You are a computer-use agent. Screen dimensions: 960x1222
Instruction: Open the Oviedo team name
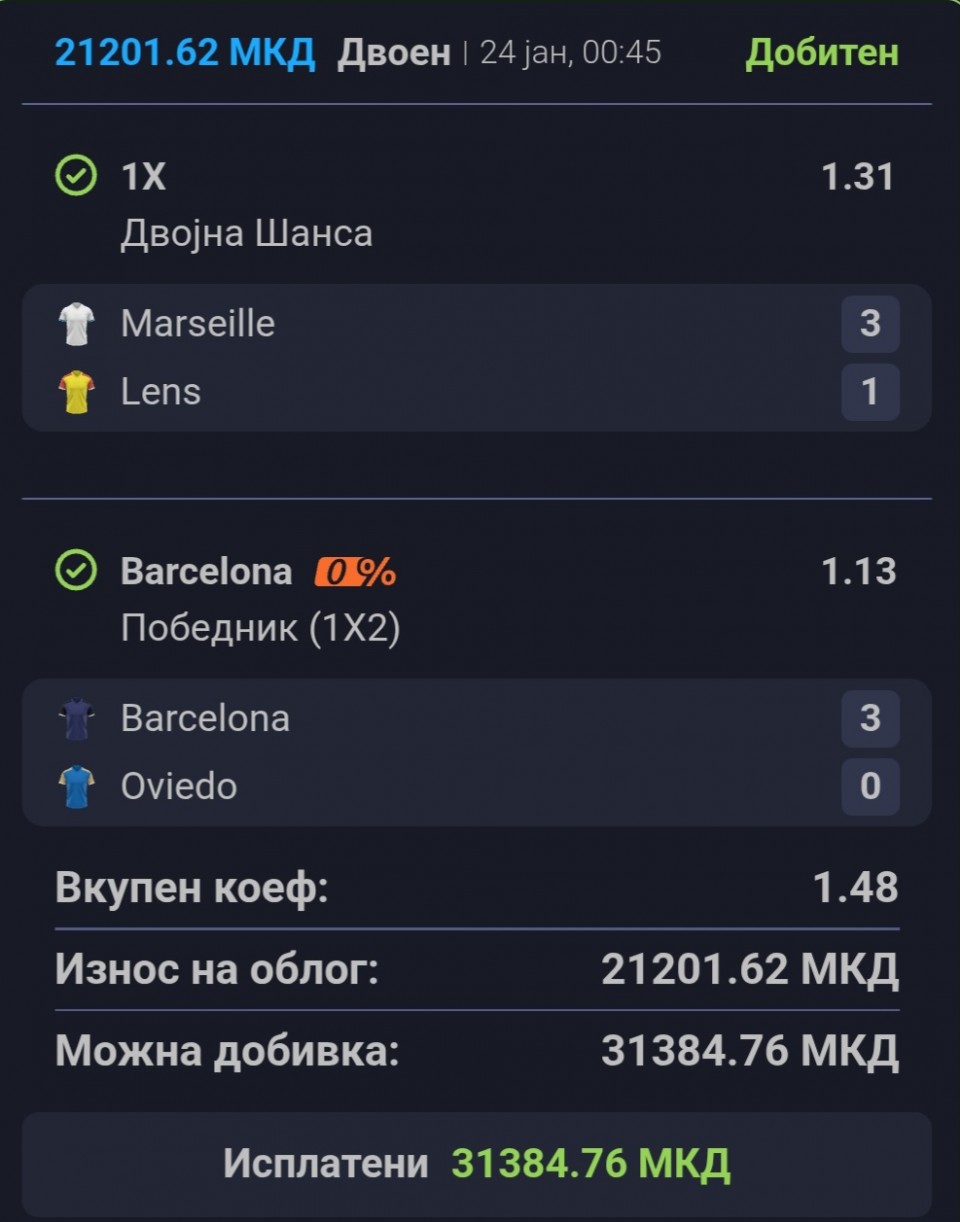click(179, 787)
